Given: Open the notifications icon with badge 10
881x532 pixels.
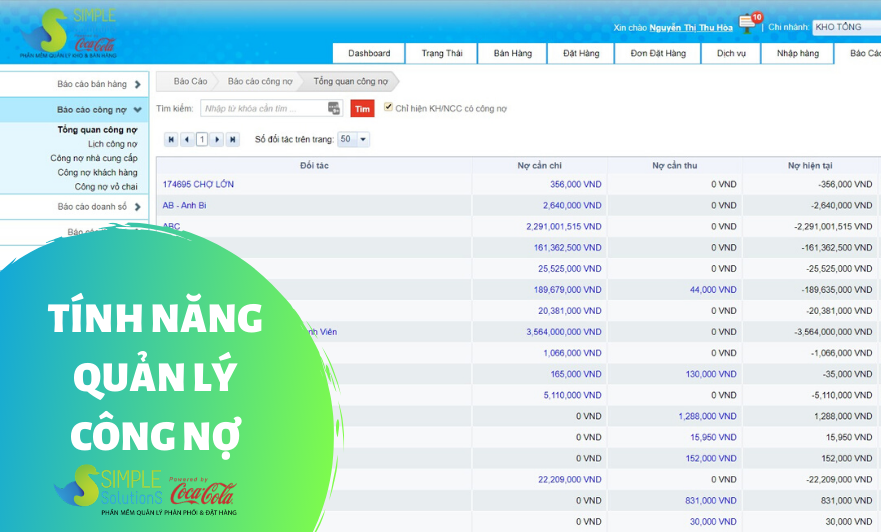Looking at the screenshot, I should (x=750, y=22).
